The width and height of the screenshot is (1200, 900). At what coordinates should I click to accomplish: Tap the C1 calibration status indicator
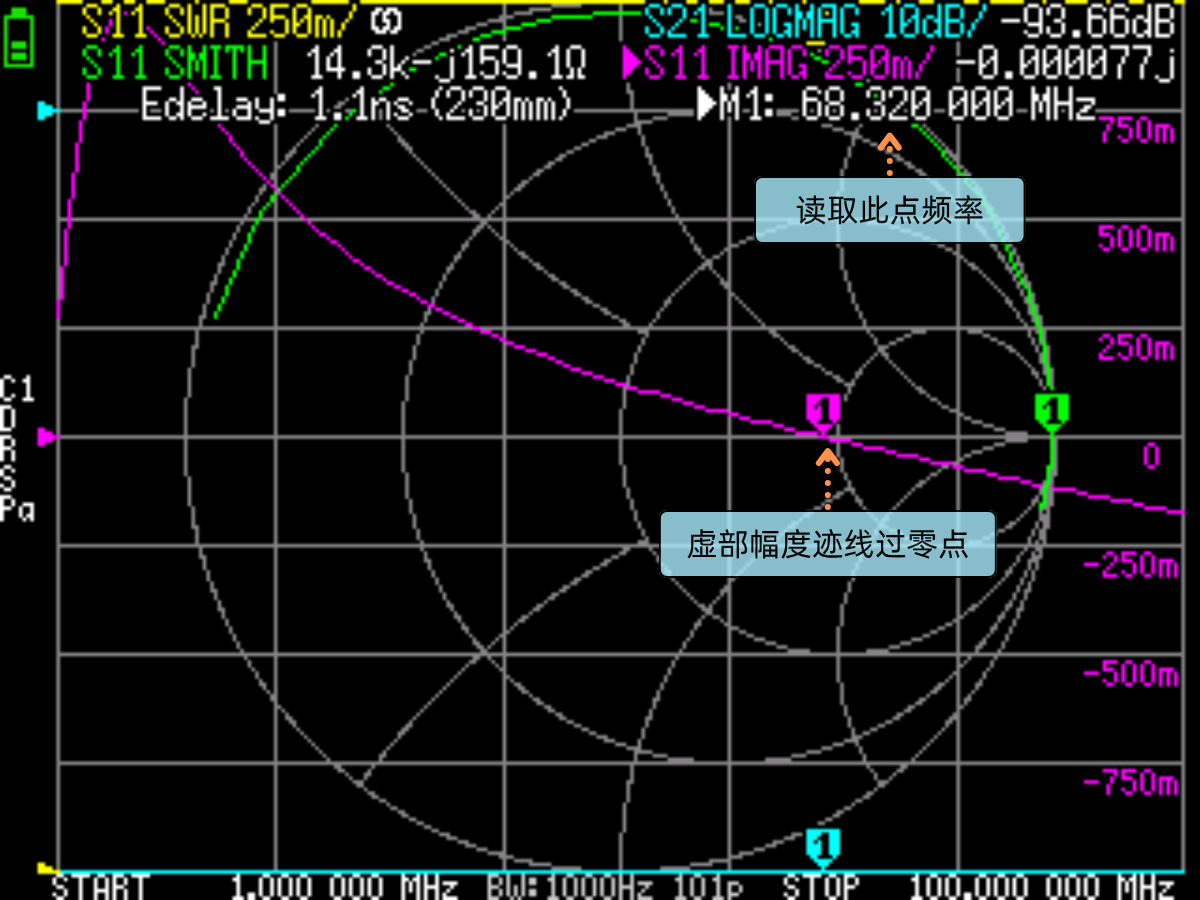point(17,389)
